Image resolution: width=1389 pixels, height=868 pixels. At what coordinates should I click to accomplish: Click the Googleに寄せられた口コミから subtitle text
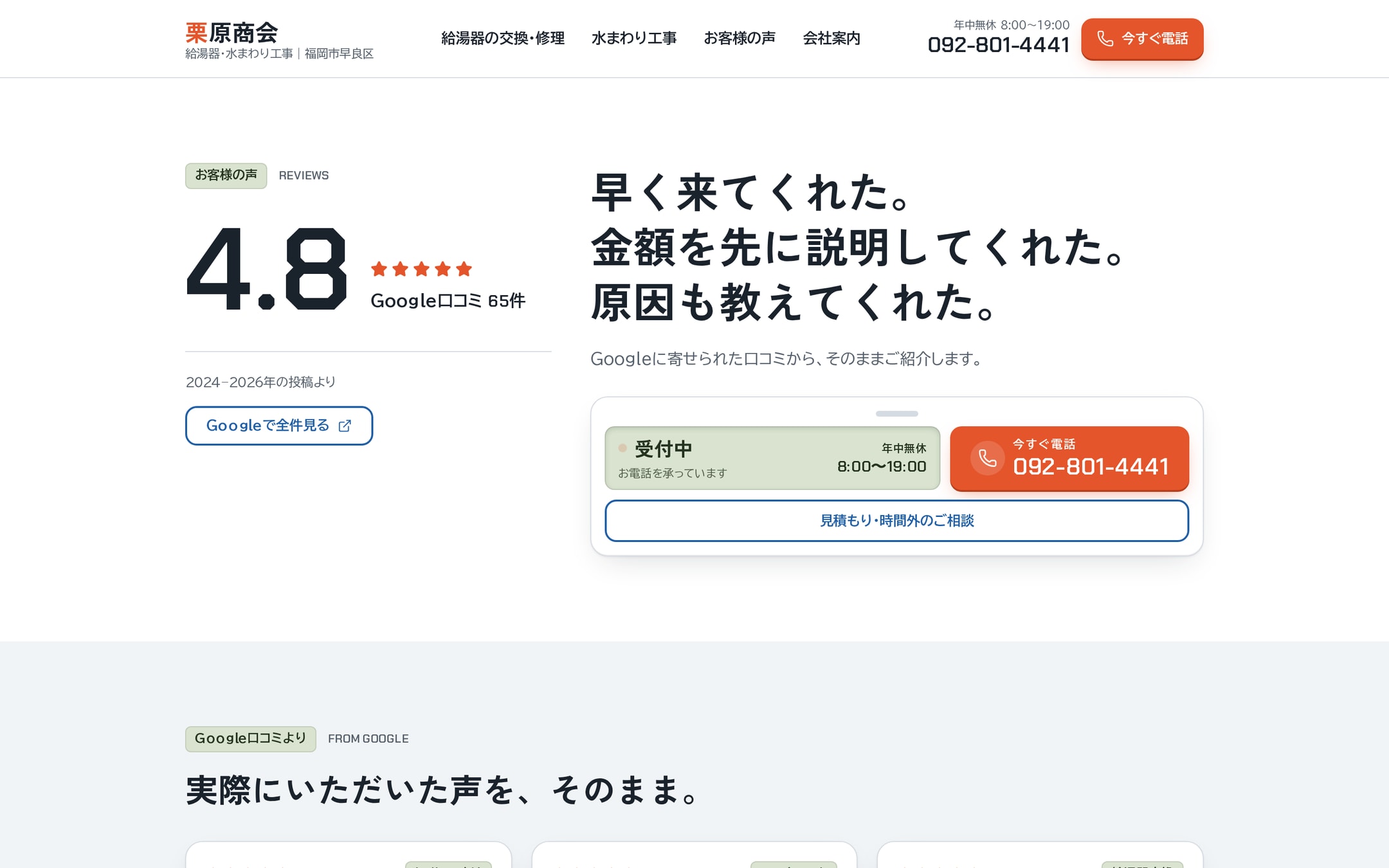point(786,359)
